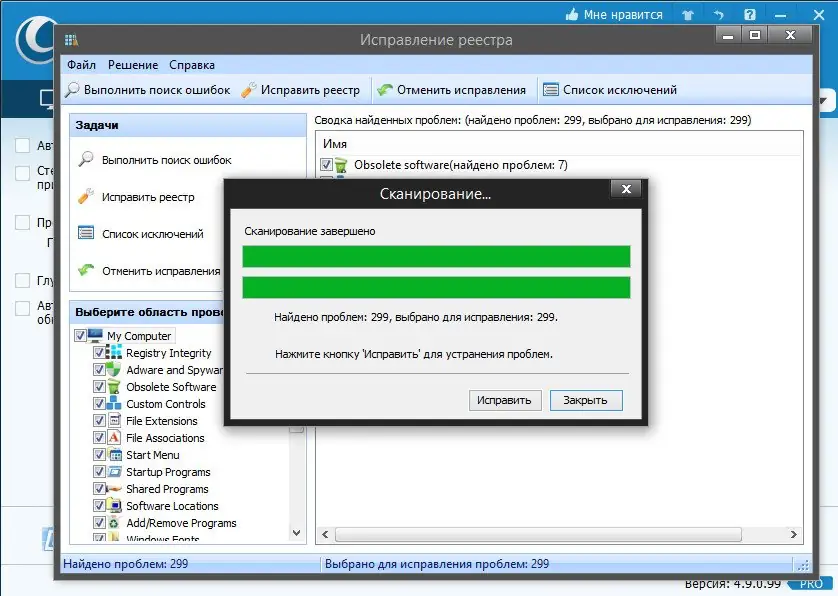
Task: Click the trash icon in Obsolete software results row
Action: coord(341,165)
